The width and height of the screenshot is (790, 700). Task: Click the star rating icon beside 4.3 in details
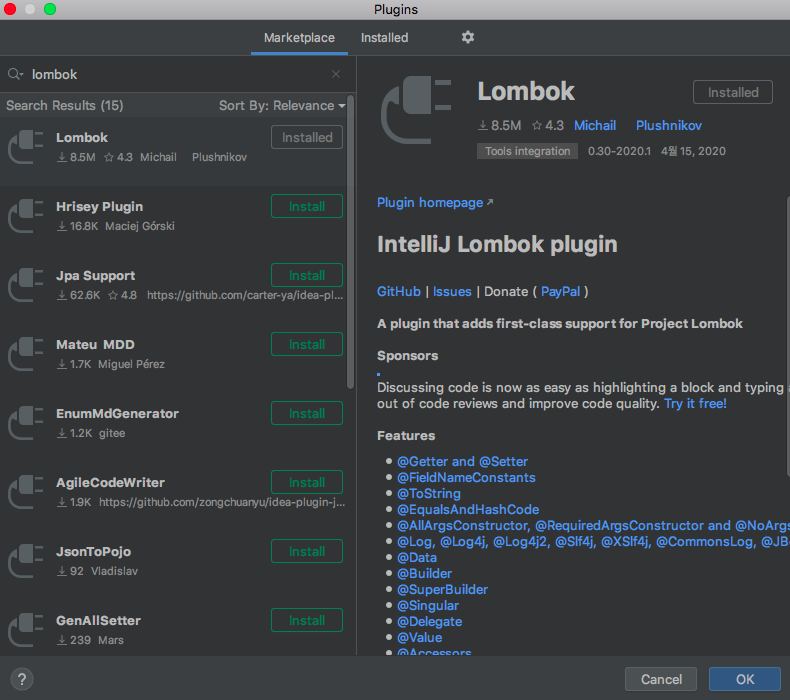[537, 125]
